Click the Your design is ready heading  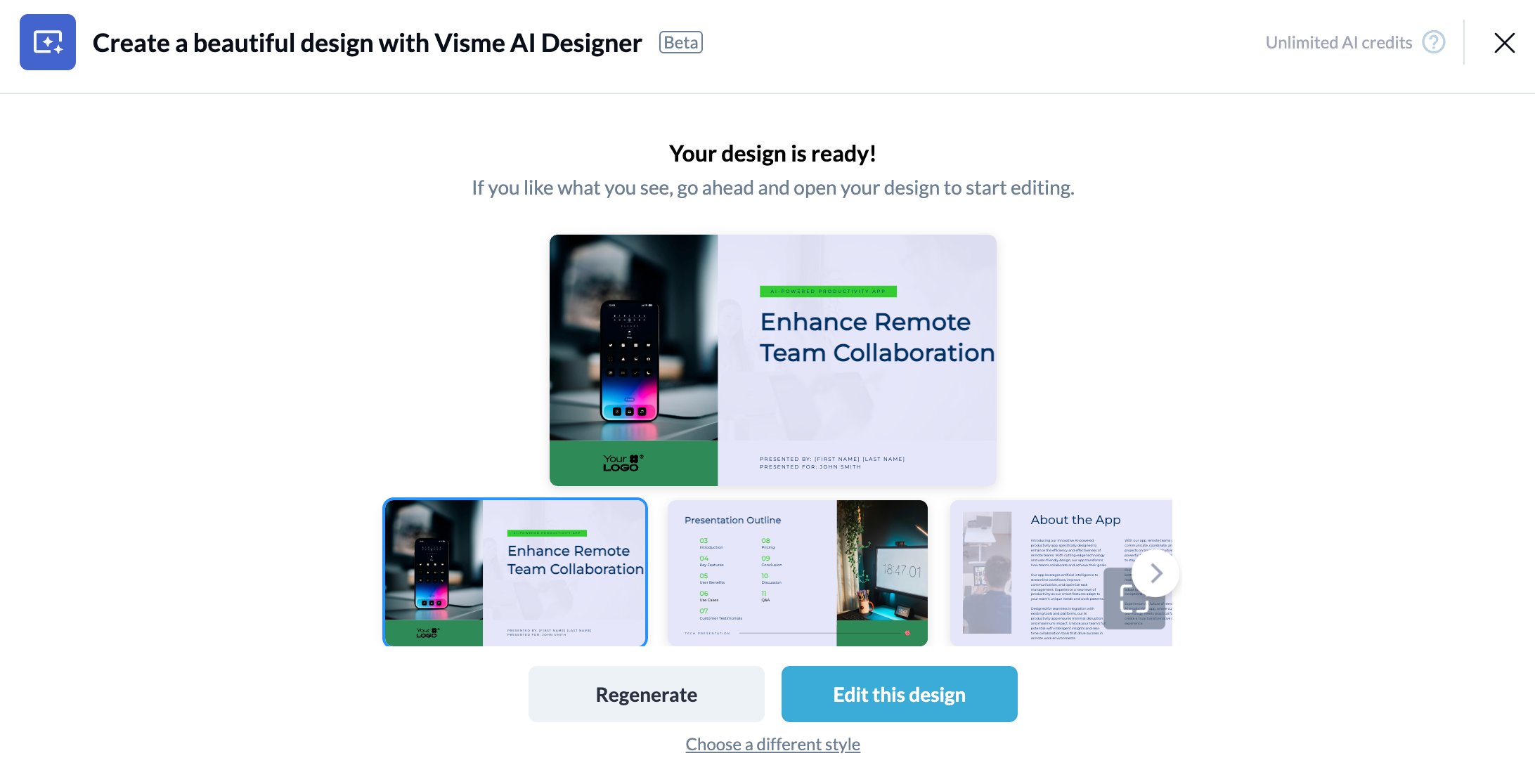point(772,154)
